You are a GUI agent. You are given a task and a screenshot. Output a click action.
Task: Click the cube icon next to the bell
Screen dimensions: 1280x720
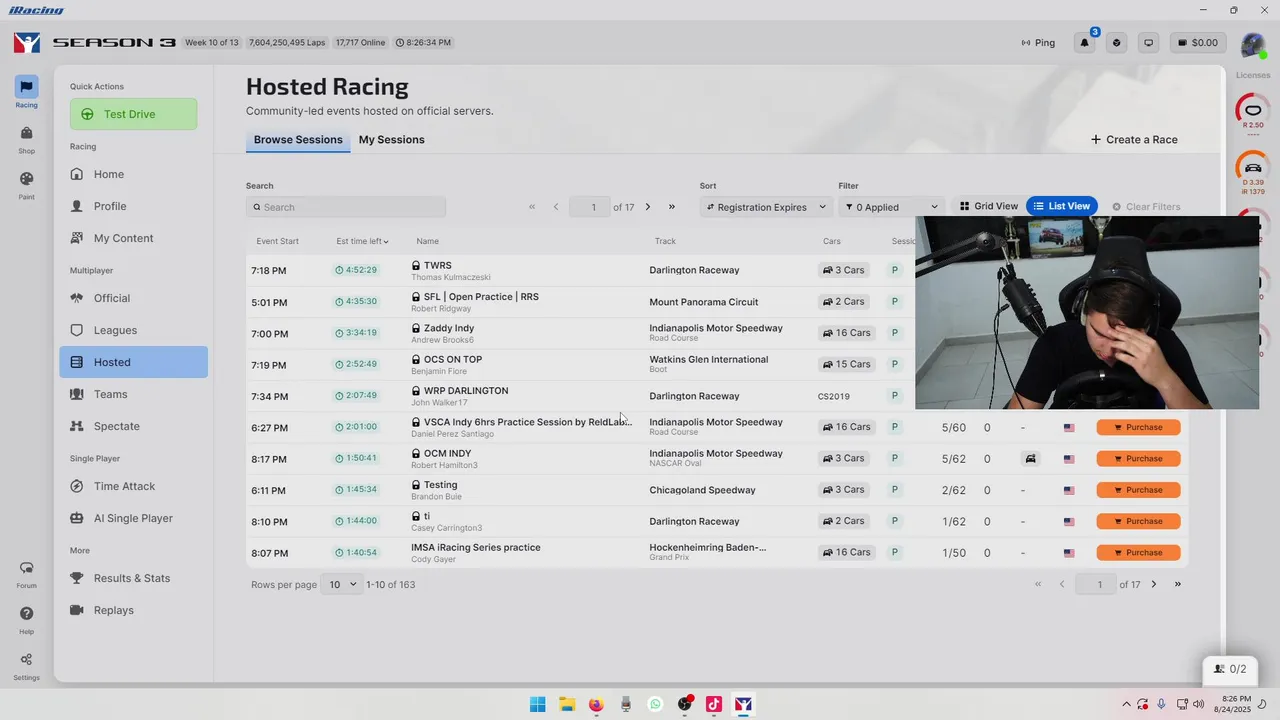click(x=1117, y=43)
